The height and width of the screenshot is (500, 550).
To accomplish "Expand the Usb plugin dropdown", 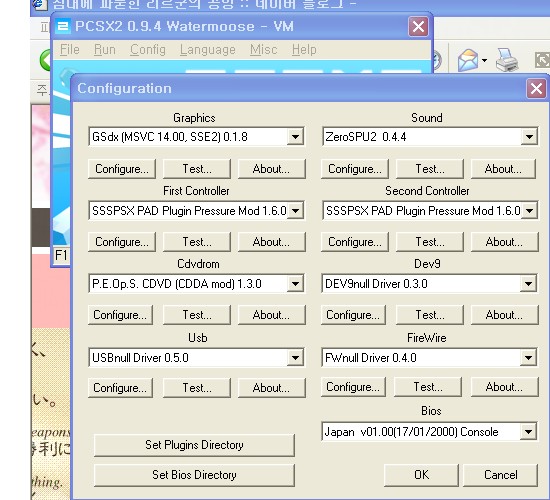I will click(x=295, y=358).
